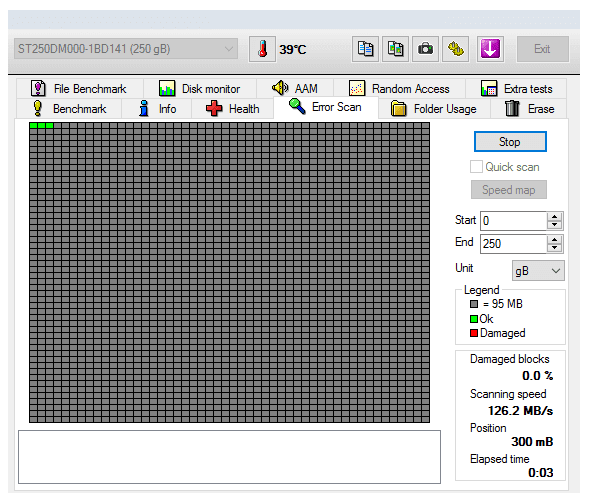Click the gray 95 MB legend swatch
Viewport: 590px width, 503px height.
[474, 304]
